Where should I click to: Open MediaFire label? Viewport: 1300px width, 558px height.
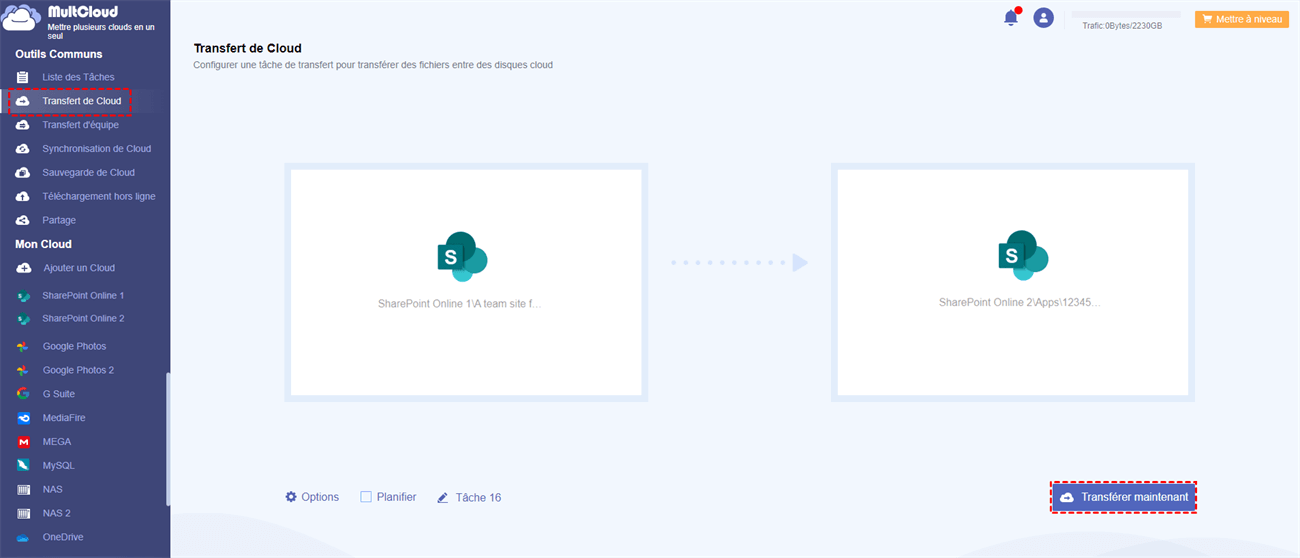coord(64,418)
